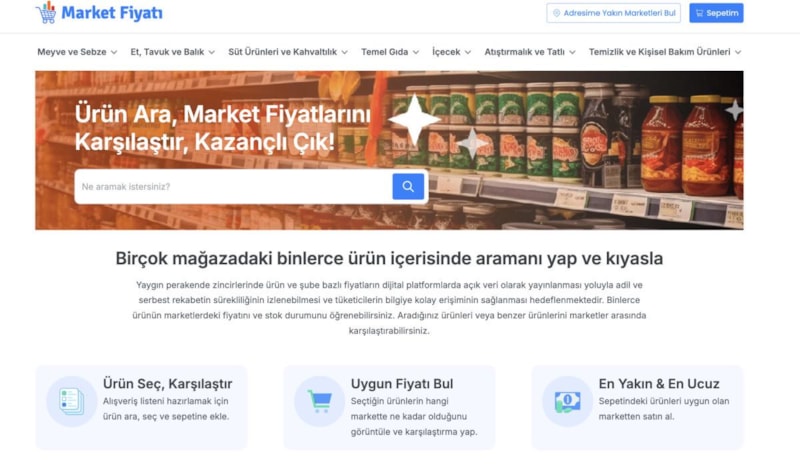Click the green cart icon beside Uygun Fiyatı Bul

click(x=319, y=401)
